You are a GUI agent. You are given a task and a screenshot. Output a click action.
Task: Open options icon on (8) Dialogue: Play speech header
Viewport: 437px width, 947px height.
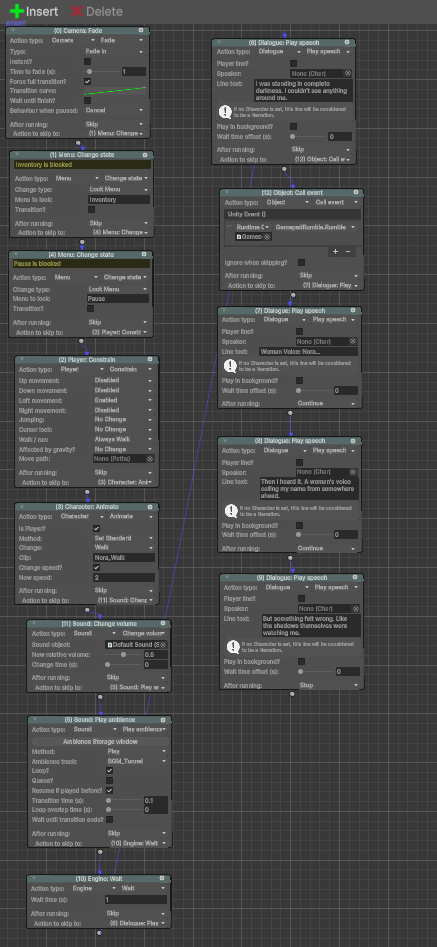pyautogui.click(x=352, y=440)
